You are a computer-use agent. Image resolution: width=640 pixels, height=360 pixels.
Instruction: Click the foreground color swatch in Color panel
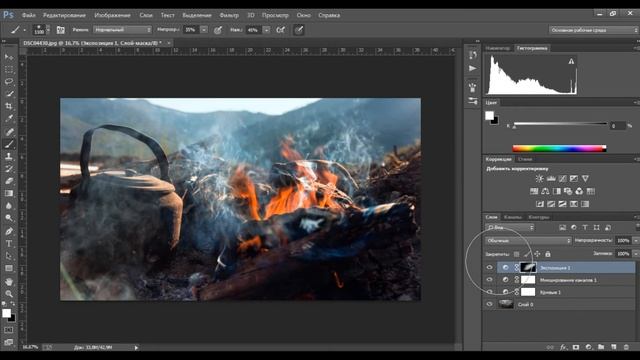pos(489,116)
